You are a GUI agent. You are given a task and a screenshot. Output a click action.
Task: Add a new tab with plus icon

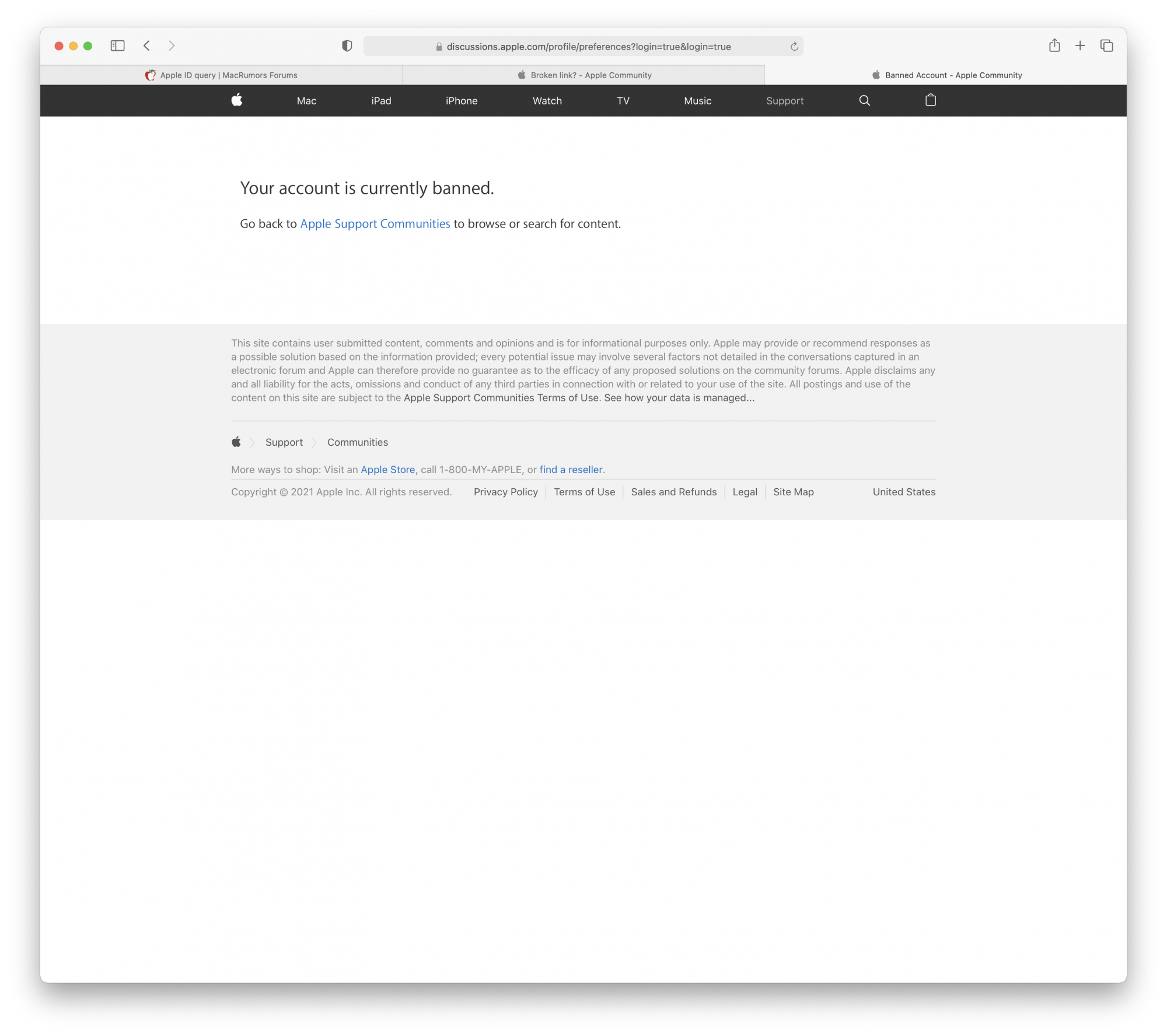[1080, 45]
